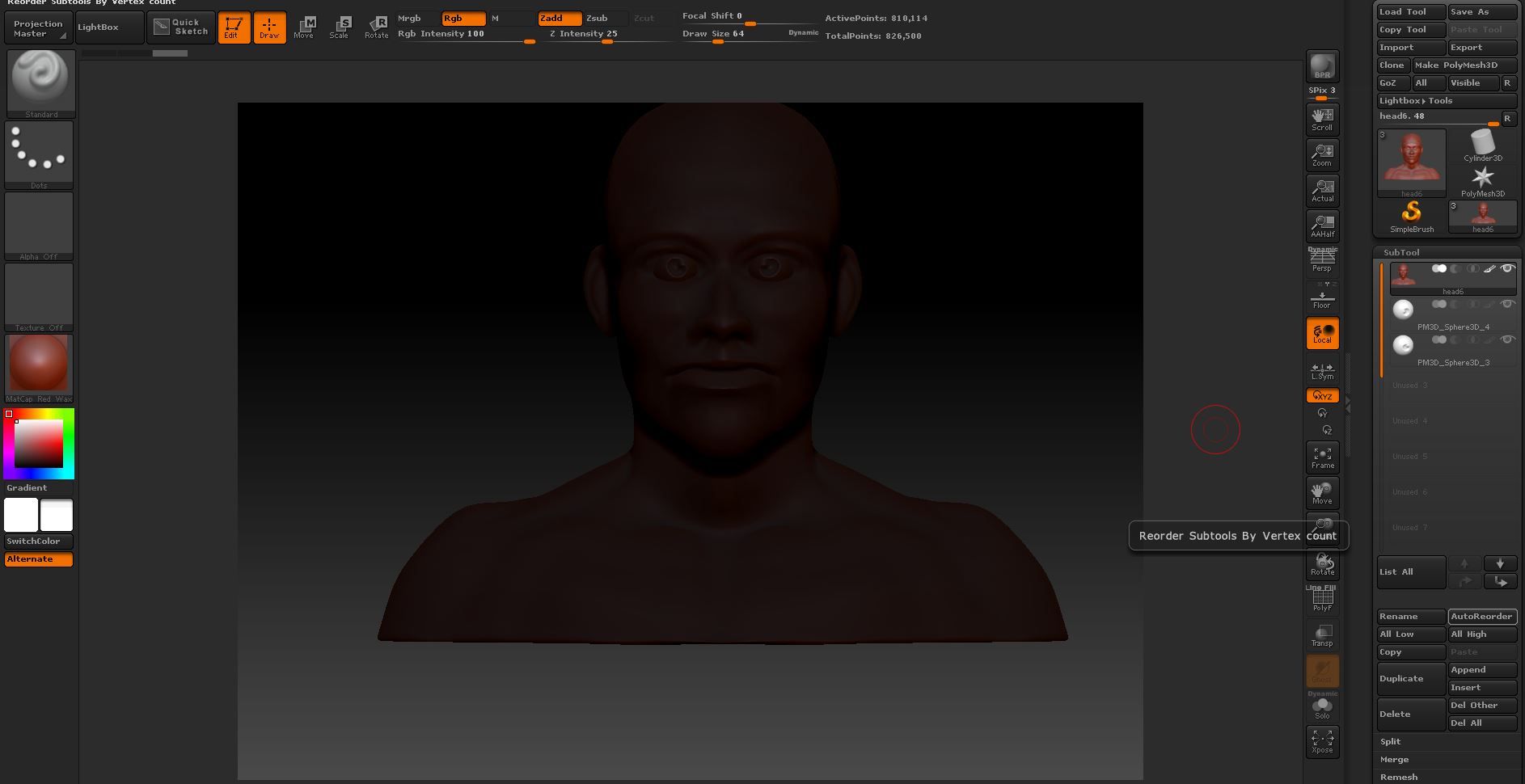Hide PM3D_Sphere3D_3 subtool eye icon
This screenshot has height=784, width=1525.
1507,340
